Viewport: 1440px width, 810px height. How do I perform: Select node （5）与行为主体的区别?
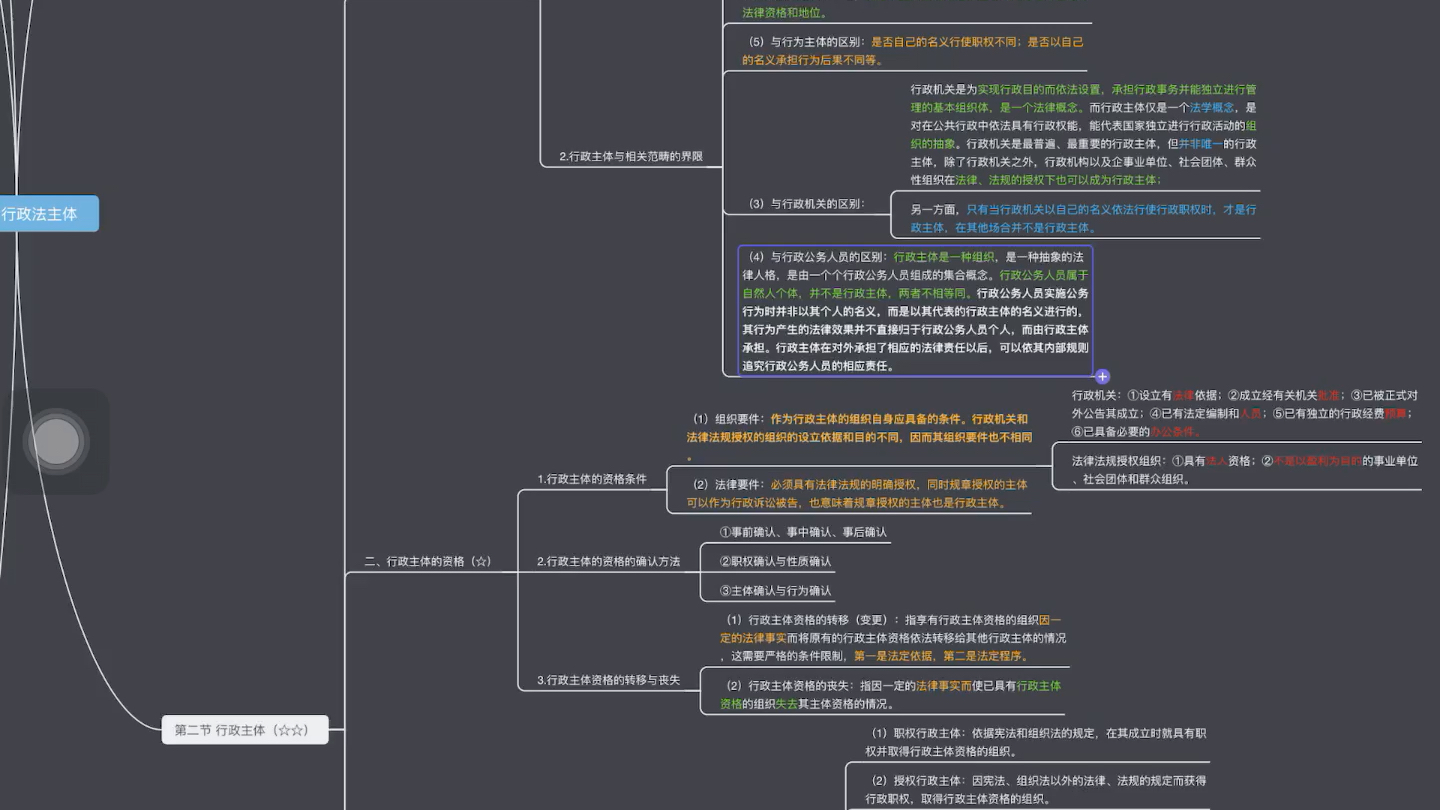point(913,51)
